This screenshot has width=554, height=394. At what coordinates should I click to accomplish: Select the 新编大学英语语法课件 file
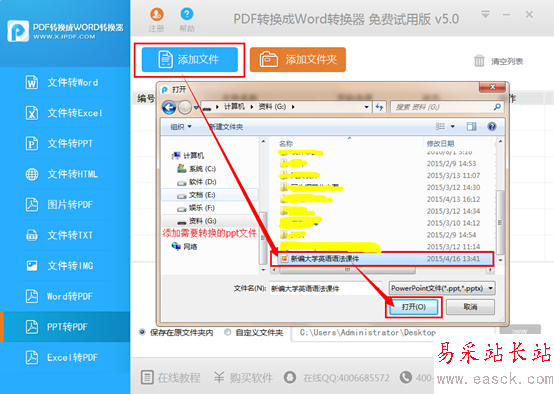(382, 259)
